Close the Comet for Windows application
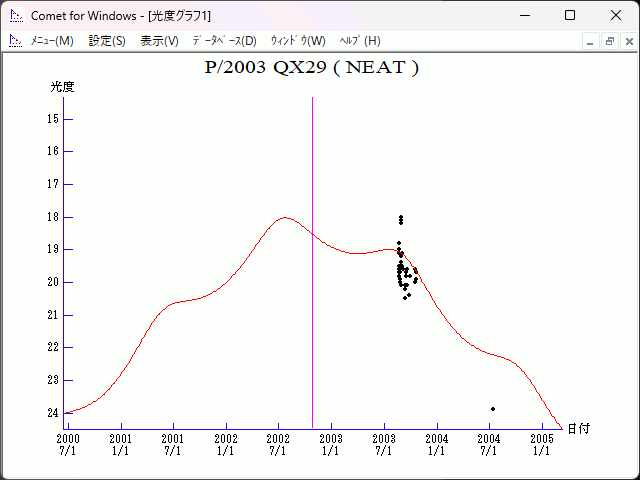Viewport: 640px width, 480px height. (615, 16)
